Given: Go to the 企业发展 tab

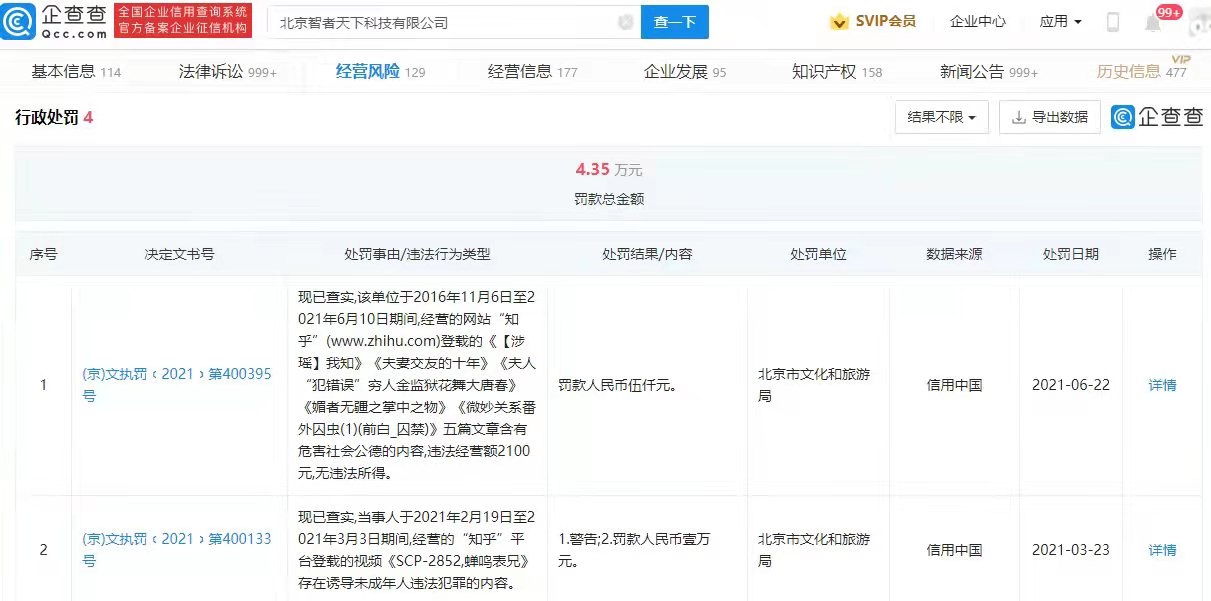Looking at the screenshot, I should click(x=685, y=71).
